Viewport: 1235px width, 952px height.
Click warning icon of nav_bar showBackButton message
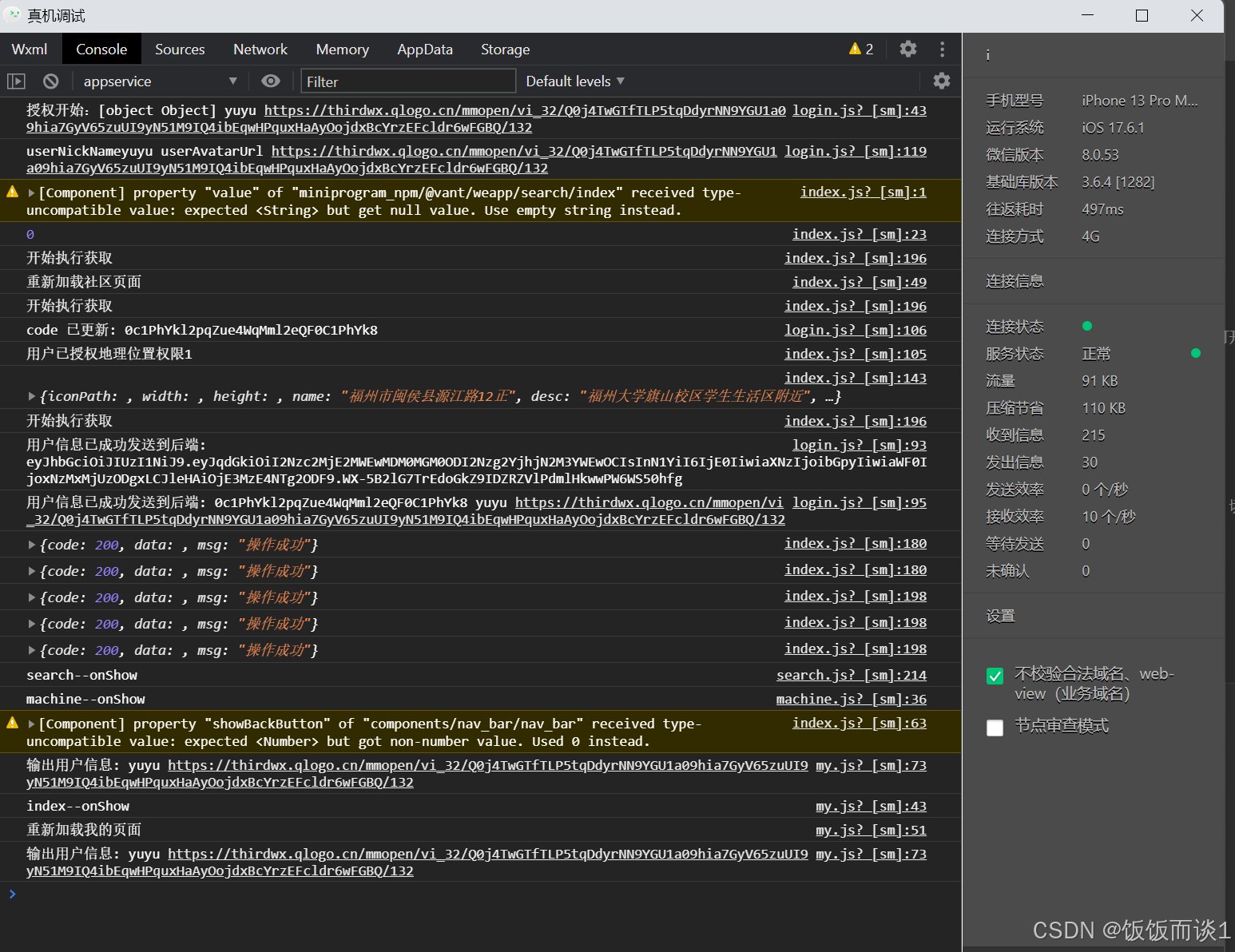point(12,723)
